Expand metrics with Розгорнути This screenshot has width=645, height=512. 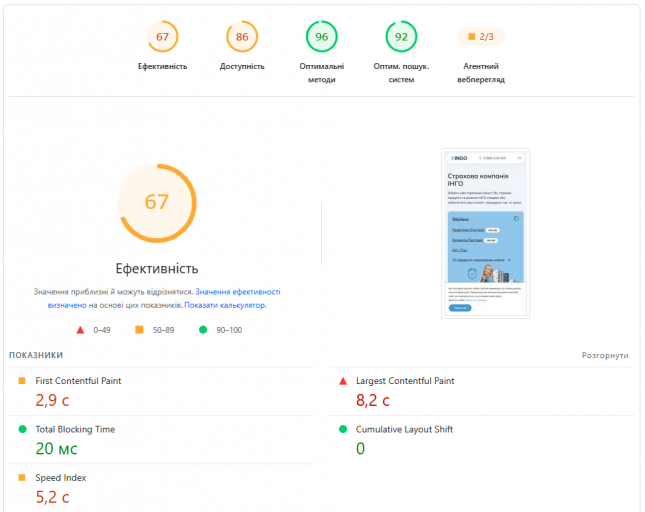pos(605,355)
